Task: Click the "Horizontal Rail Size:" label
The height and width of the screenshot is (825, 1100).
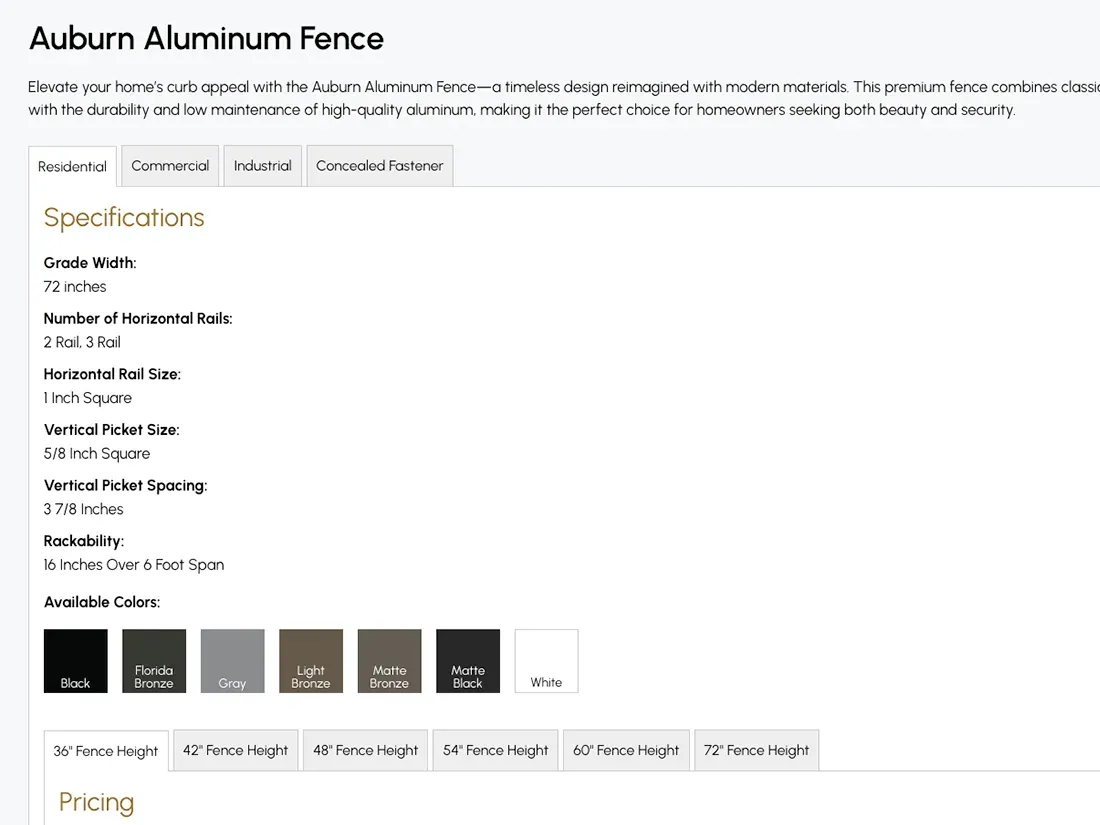Action: (112, 374)
